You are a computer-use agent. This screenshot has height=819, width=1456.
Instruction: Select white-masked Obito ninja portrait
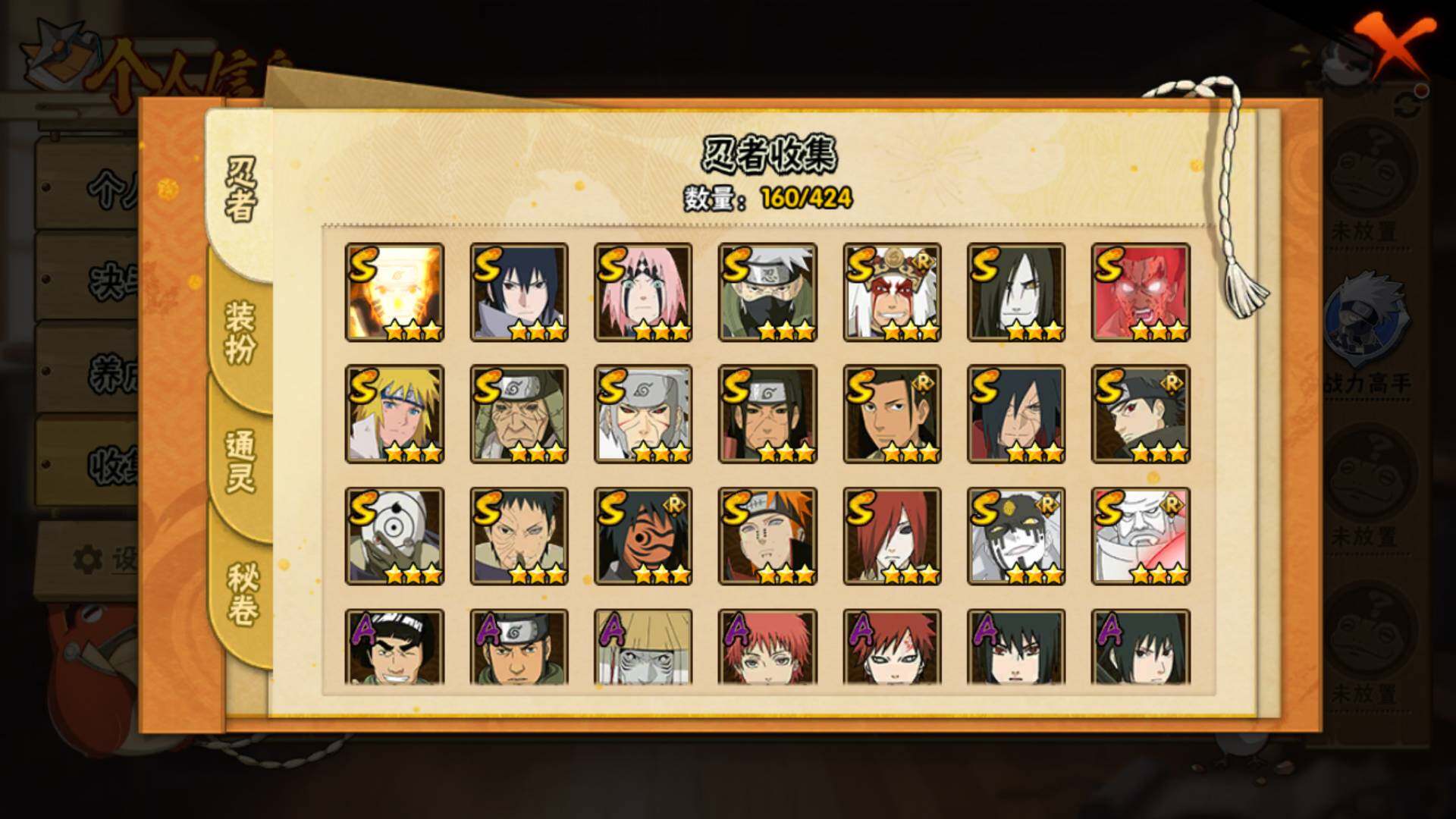point(394,536)
